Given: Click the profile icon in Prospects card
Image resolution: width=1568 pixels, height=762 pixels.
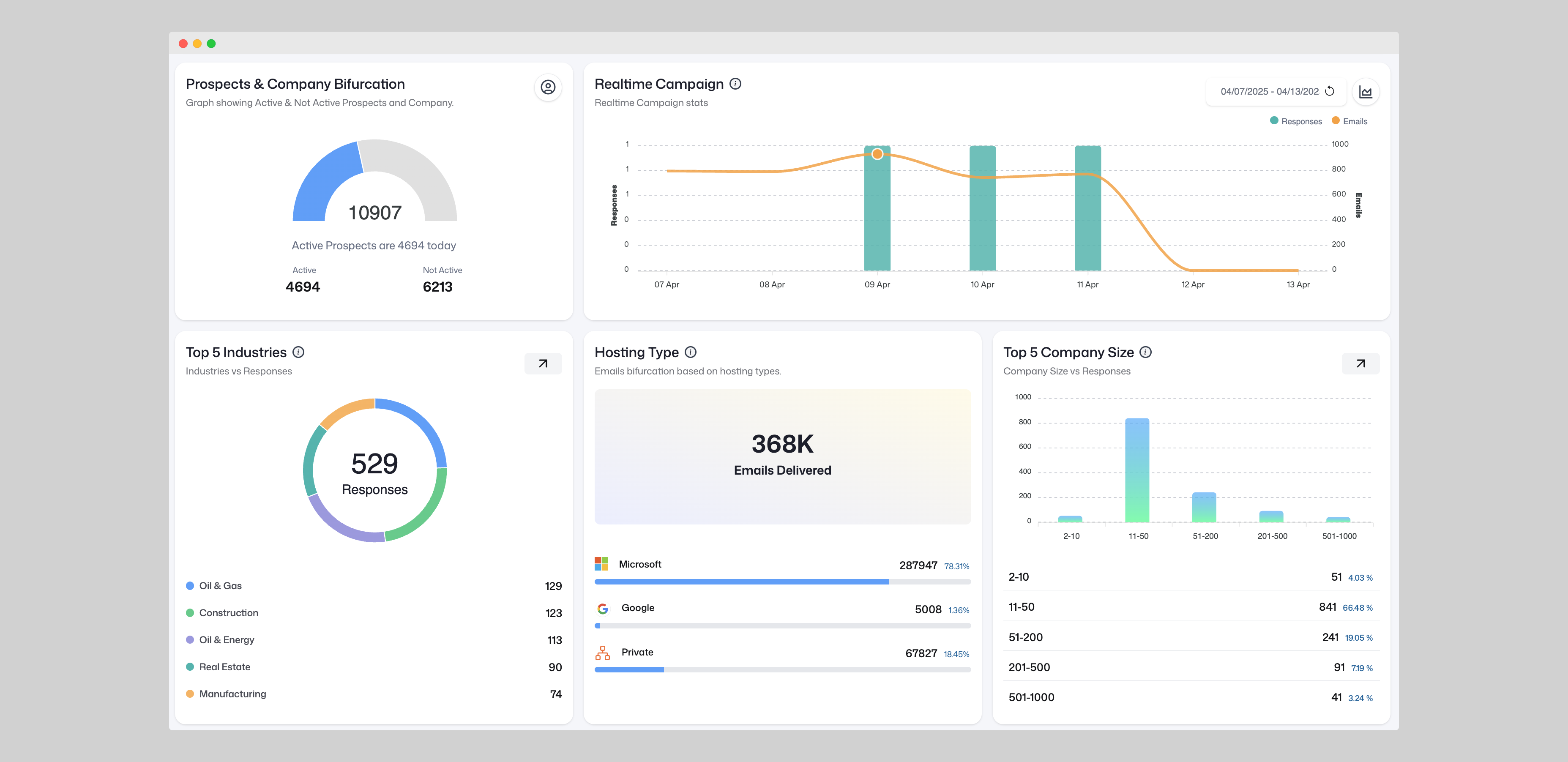Looking at the screenshot, I should [548, 87].
